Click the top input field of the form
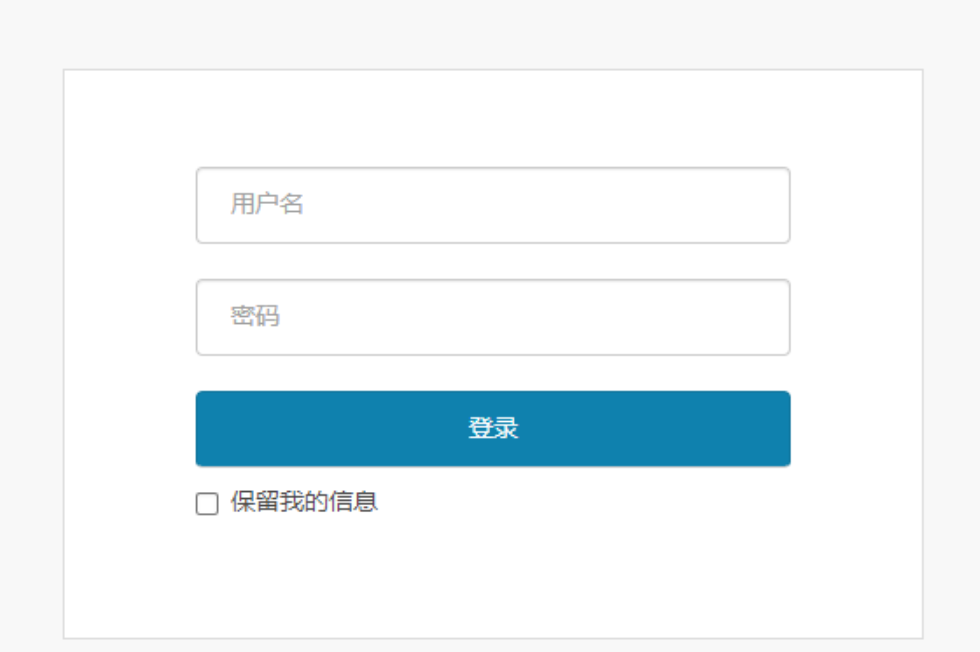The height and width of the screenshot is (652, 980). pyautogui.click(x=492, y=204)
